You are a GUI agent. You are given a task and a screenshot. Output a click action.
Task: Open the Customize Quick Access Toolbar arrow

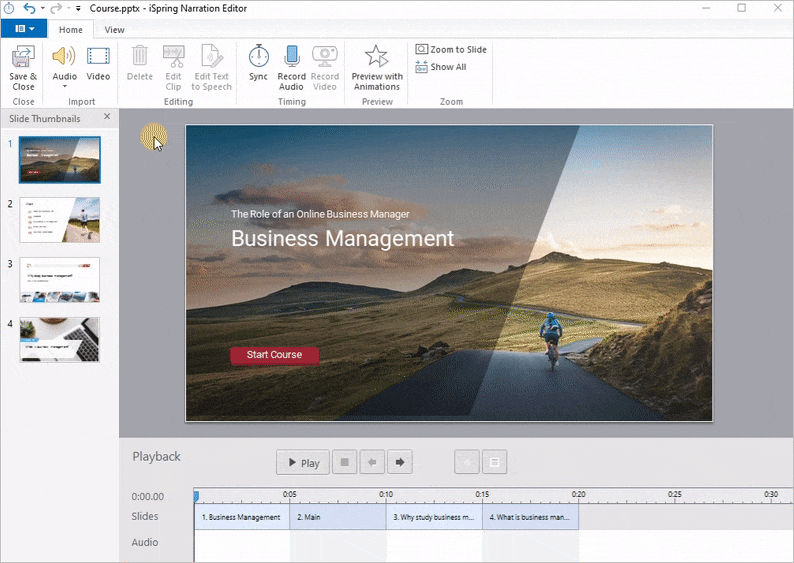79,9
